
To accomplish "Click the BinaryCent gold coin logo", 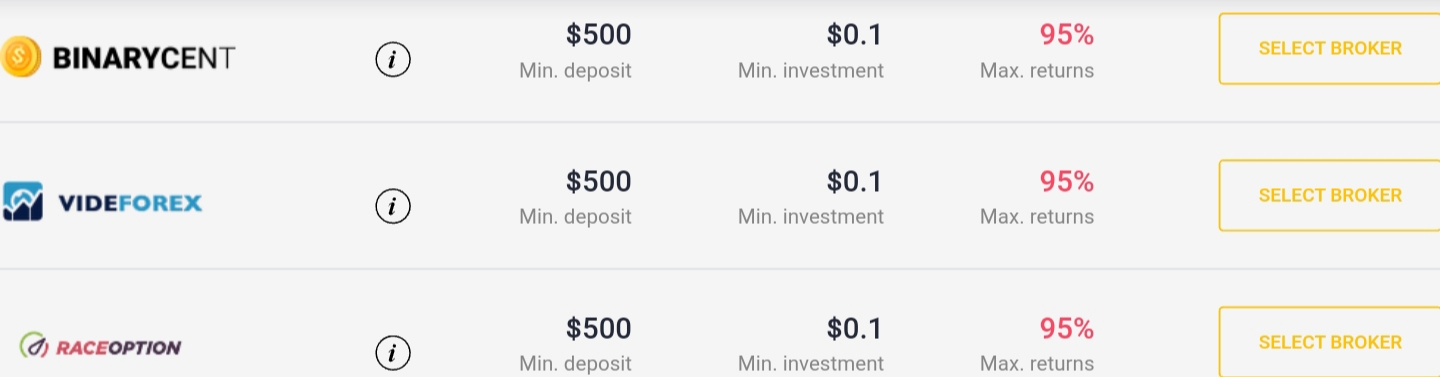I will click(21, 57).
